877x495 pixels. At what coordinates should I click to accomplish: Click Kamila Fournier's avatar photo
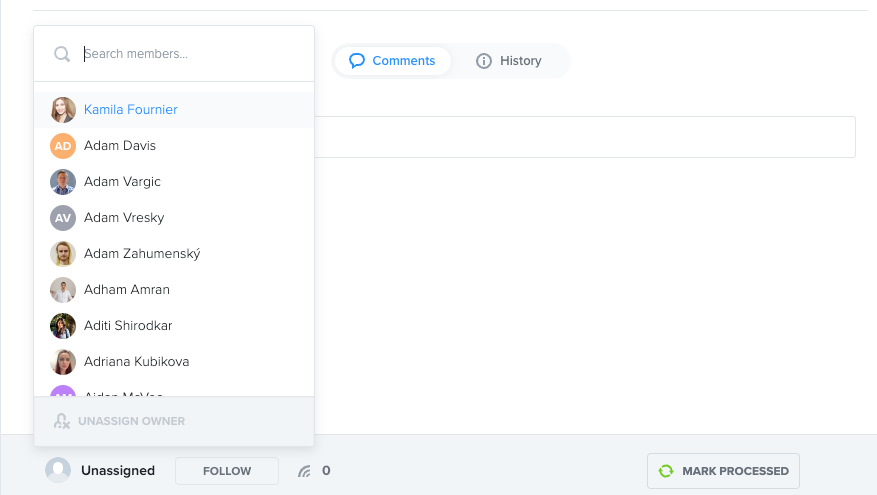tap(63, 110)
